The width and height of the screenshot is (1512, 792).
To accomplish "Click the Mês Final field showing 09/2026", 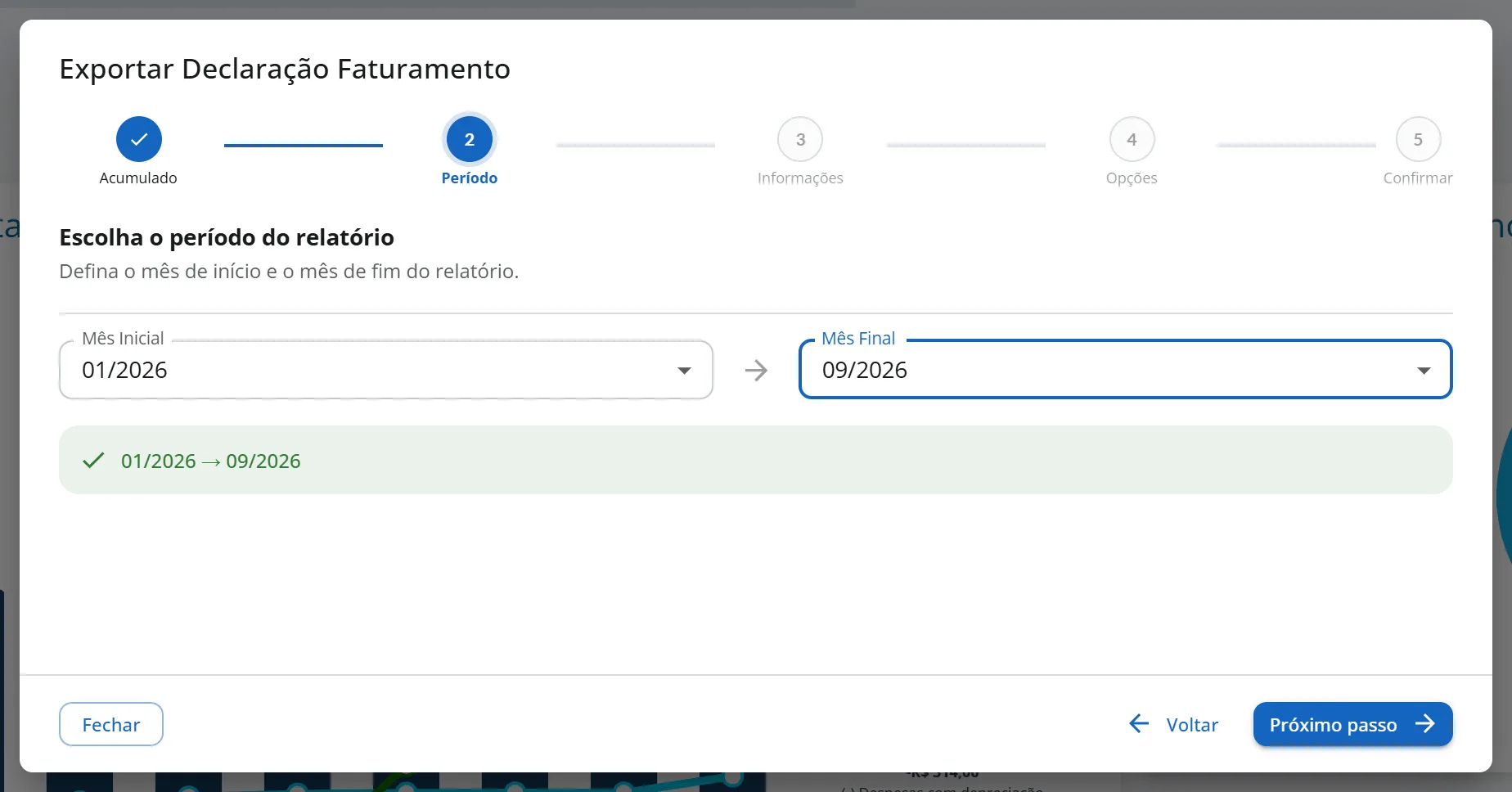I will point(1125,370).
